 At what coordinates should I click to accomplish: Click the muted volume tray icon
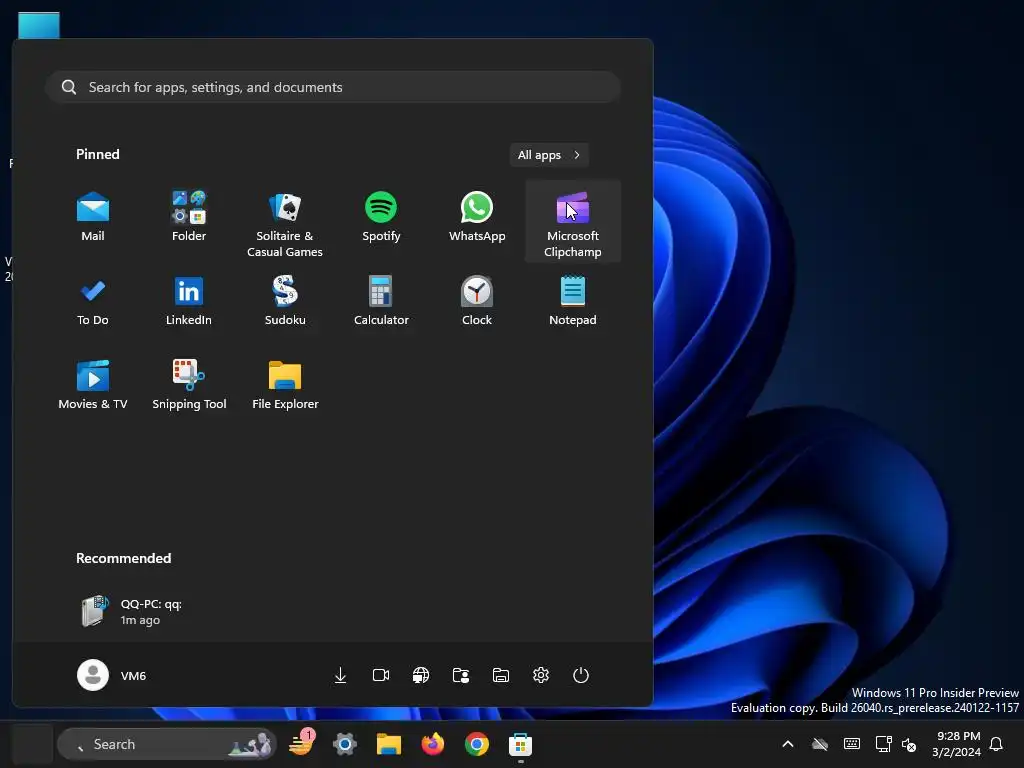[x=908, y=744]
